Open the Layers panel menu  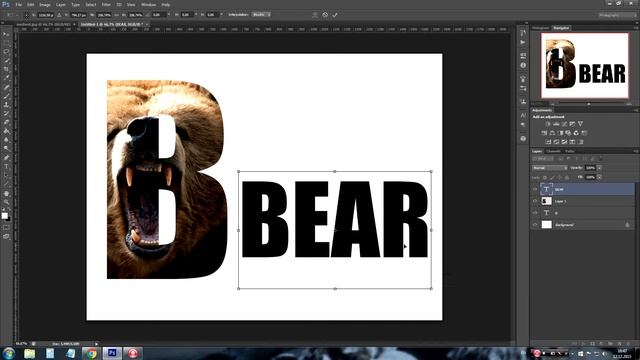coord(636,151)
